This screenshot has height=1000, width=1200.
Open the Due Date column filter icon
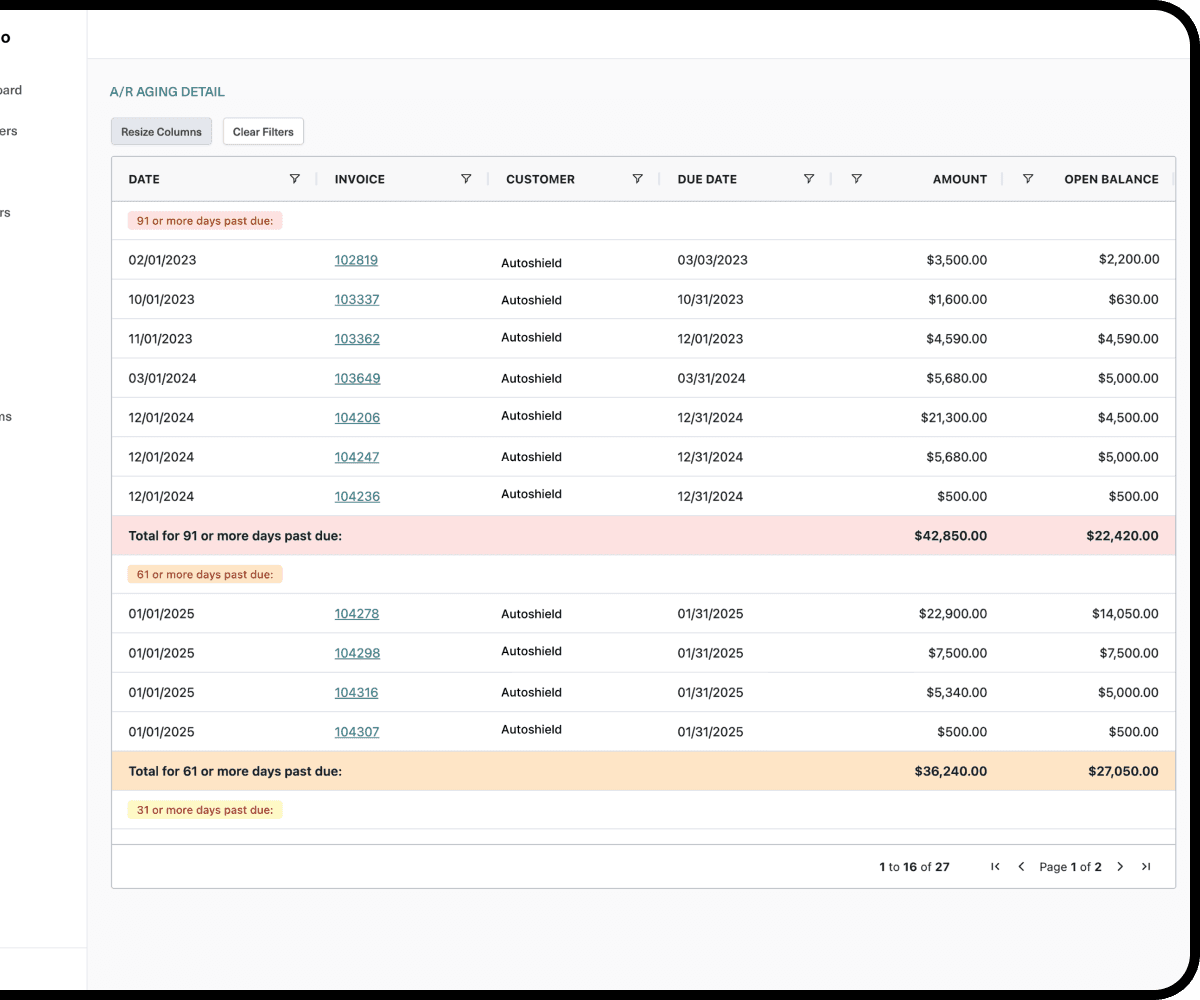pyautogui.click(x=809, y=179)
